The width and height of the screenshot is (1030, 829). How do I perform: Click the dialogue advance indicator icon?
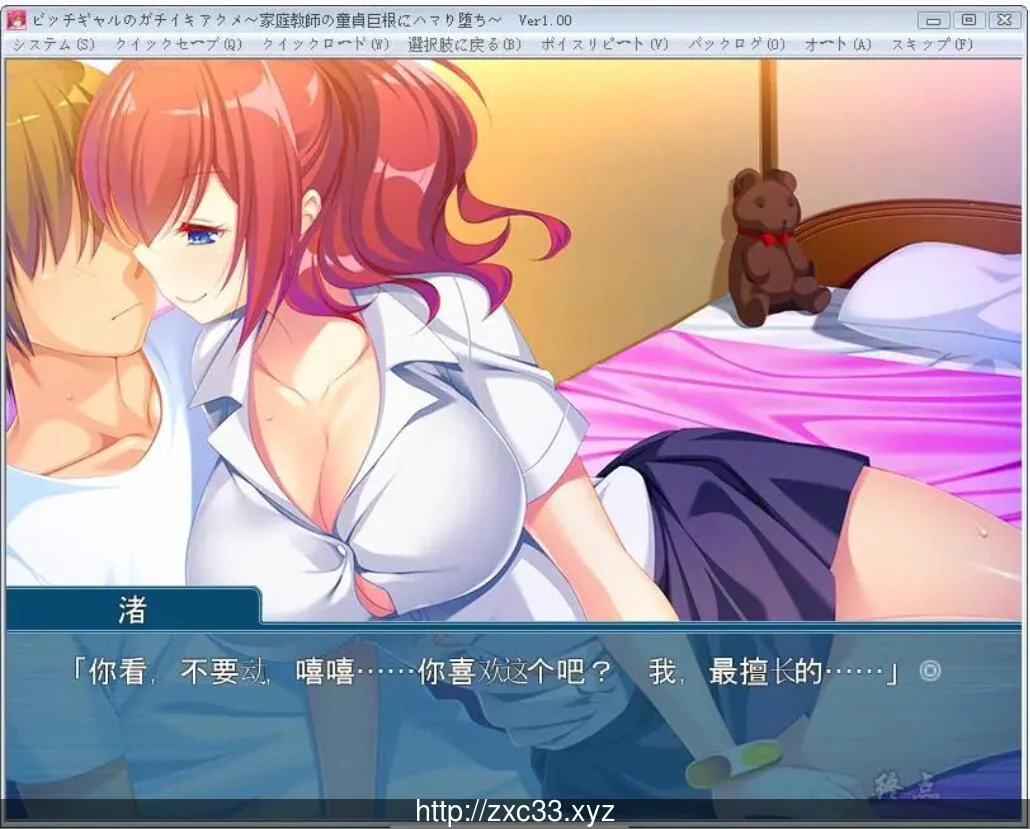pos(930,671)
